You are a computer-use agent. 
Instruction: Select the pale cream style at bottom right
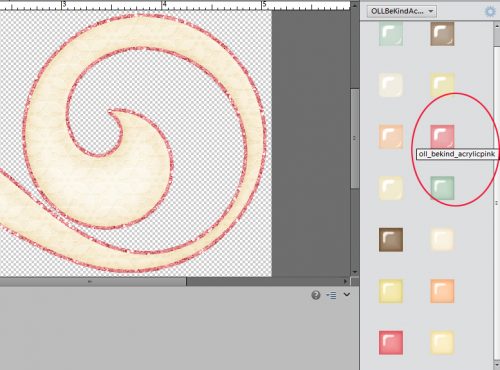442,342
